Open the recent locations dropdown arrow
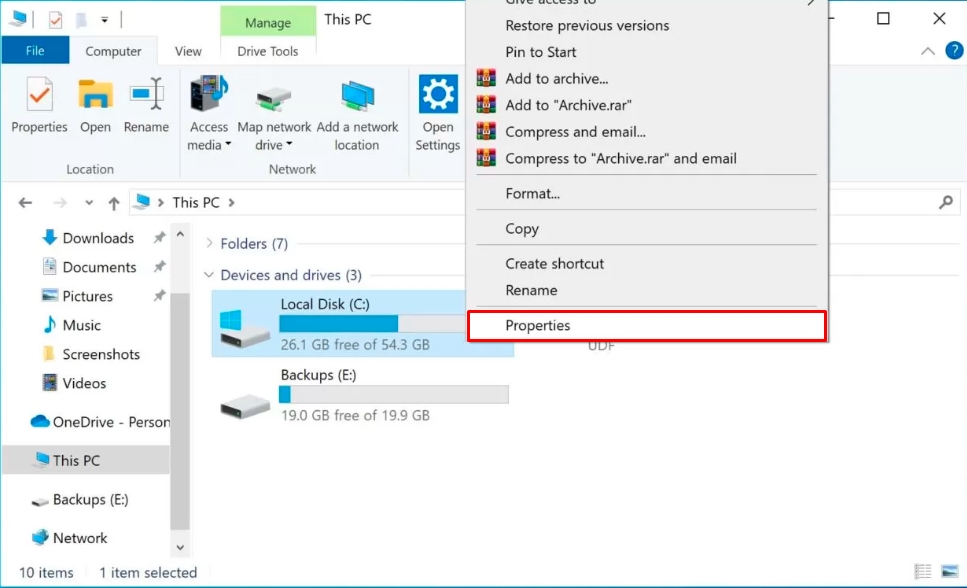Viewport: 967px width, 588px height. point(89,202)
